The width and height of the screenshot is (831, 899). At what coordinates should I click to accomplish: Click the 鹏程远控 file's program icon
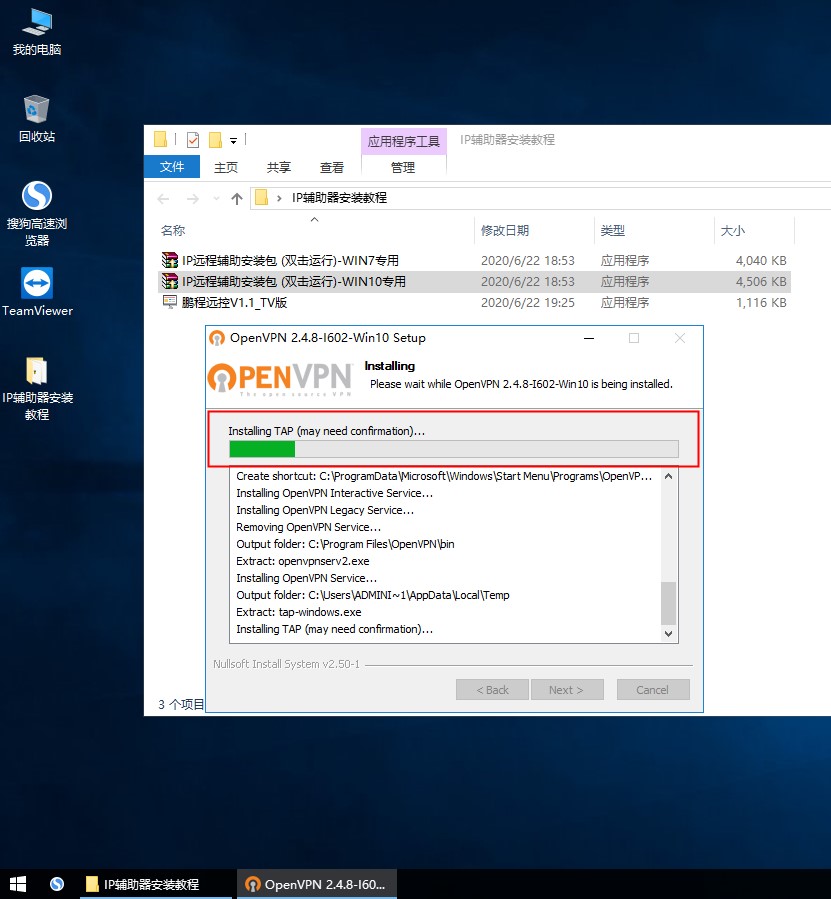170,302
